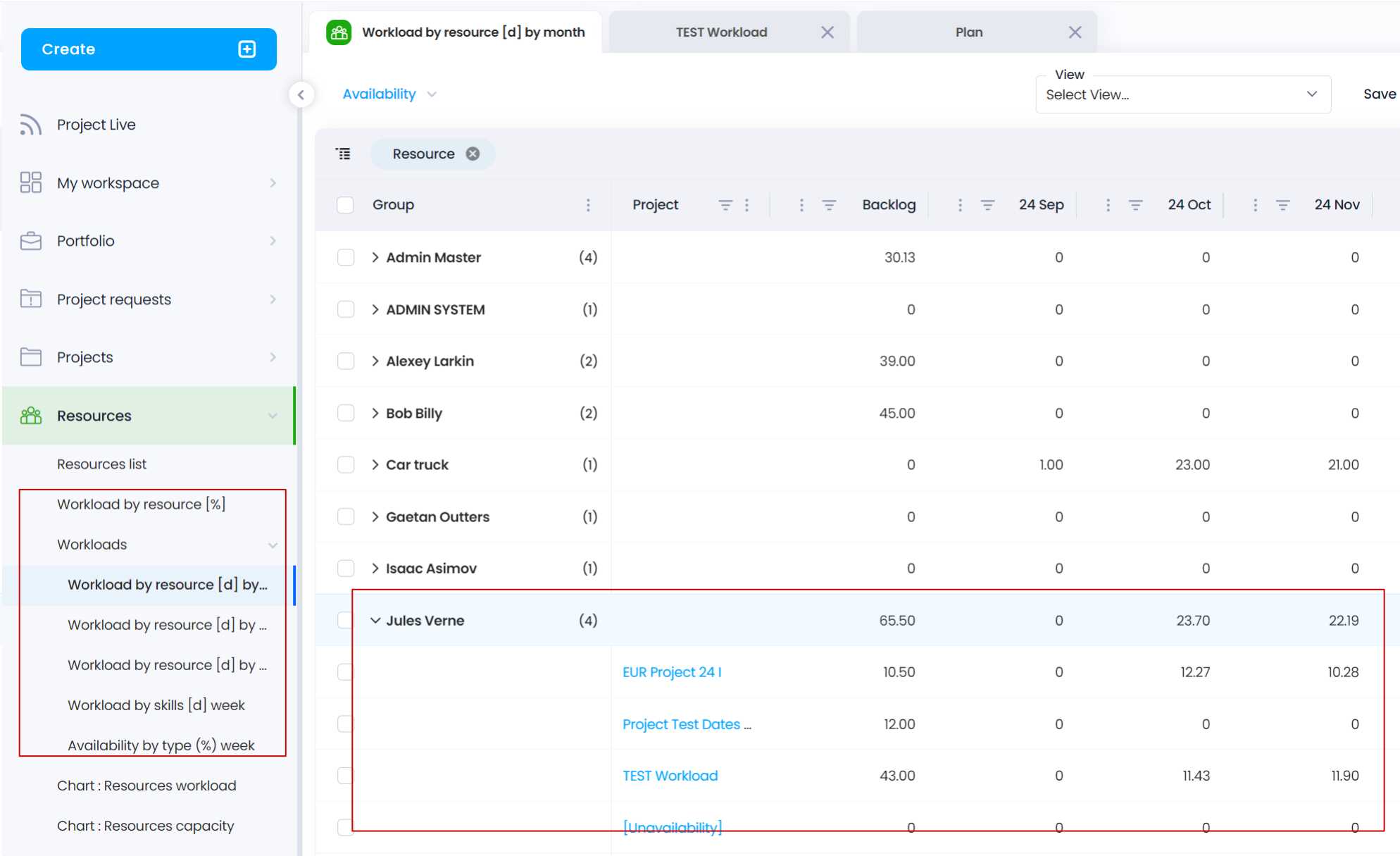Open Chart : Resources capacity
The height and width of the screenshot is (856, 1400).
(x=146, y=826)
